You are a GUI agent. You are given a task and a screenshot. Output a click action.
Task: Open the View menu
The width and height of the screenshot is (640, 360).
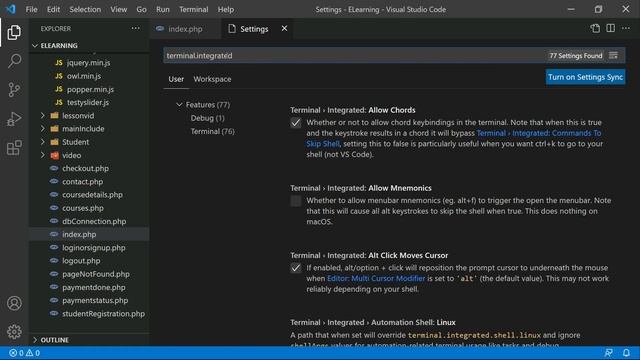118,9
